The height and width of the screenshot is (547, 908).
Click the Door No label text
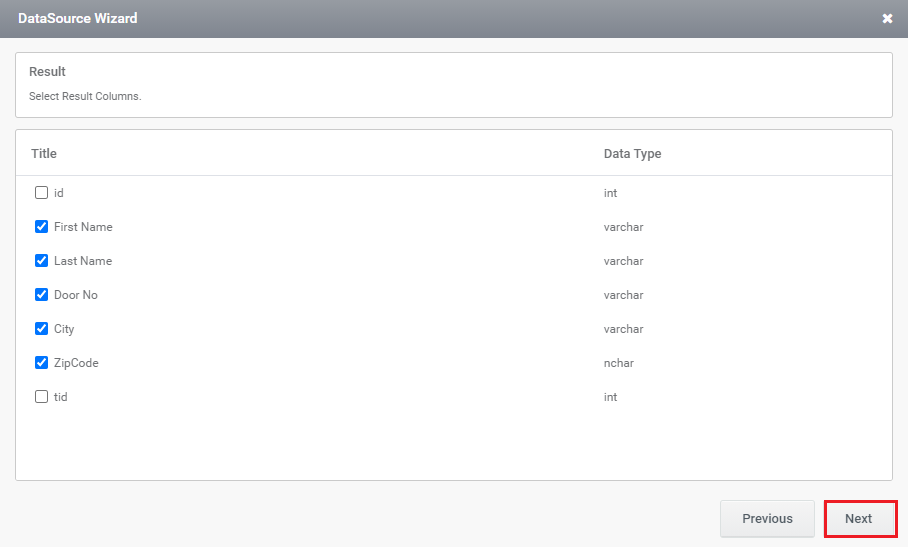76,295
